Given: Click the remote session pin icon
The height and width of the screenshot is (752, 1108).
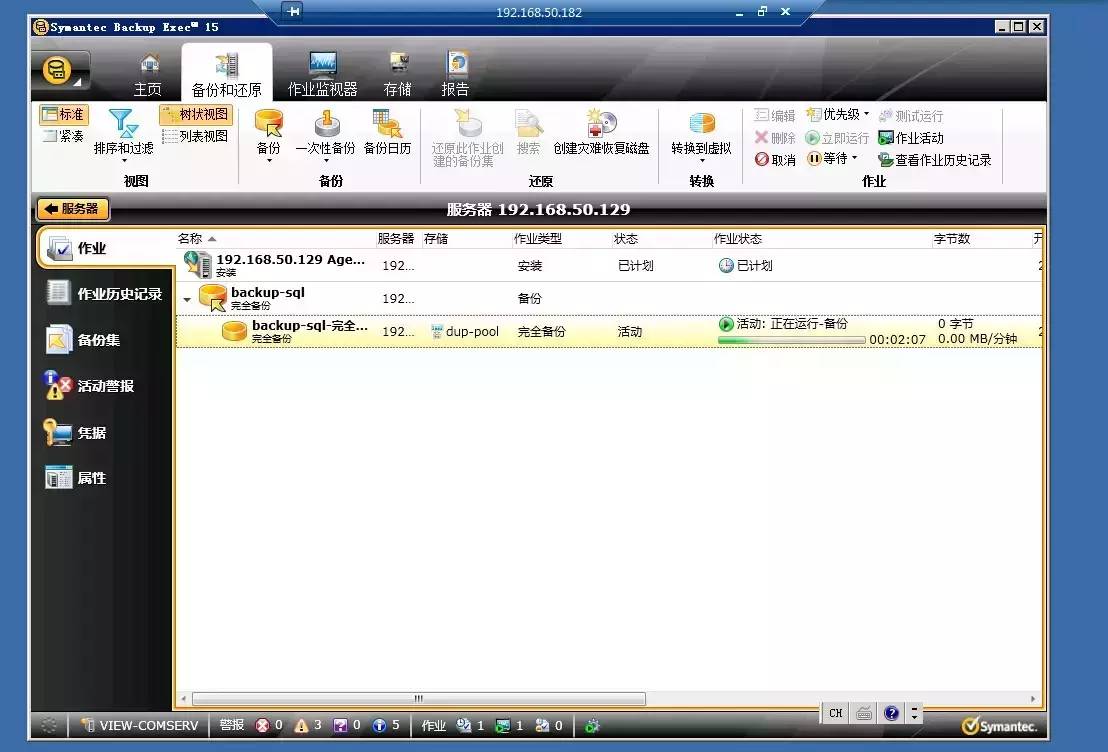Looking at the screenshot, I should point(293,11).
